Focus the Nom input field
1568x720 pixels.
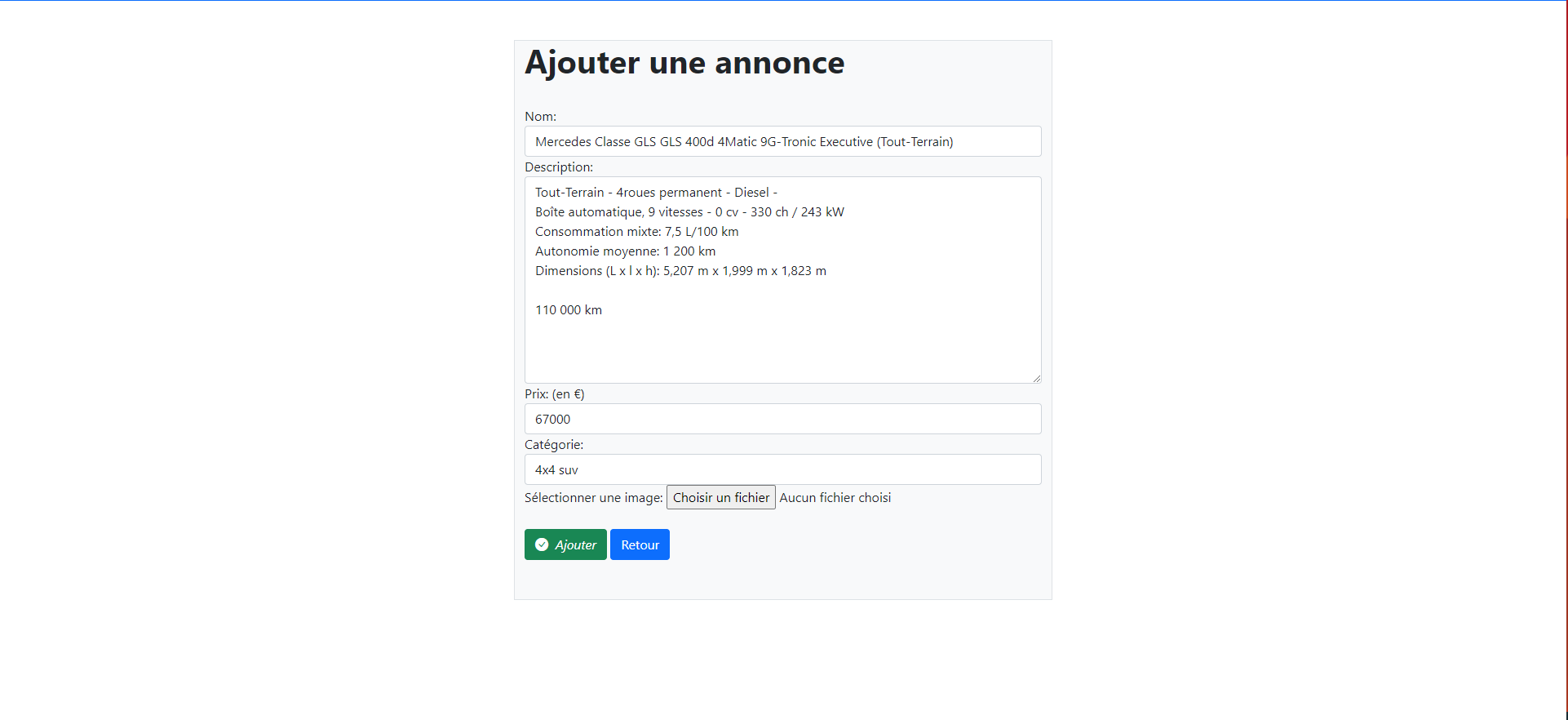782,141
